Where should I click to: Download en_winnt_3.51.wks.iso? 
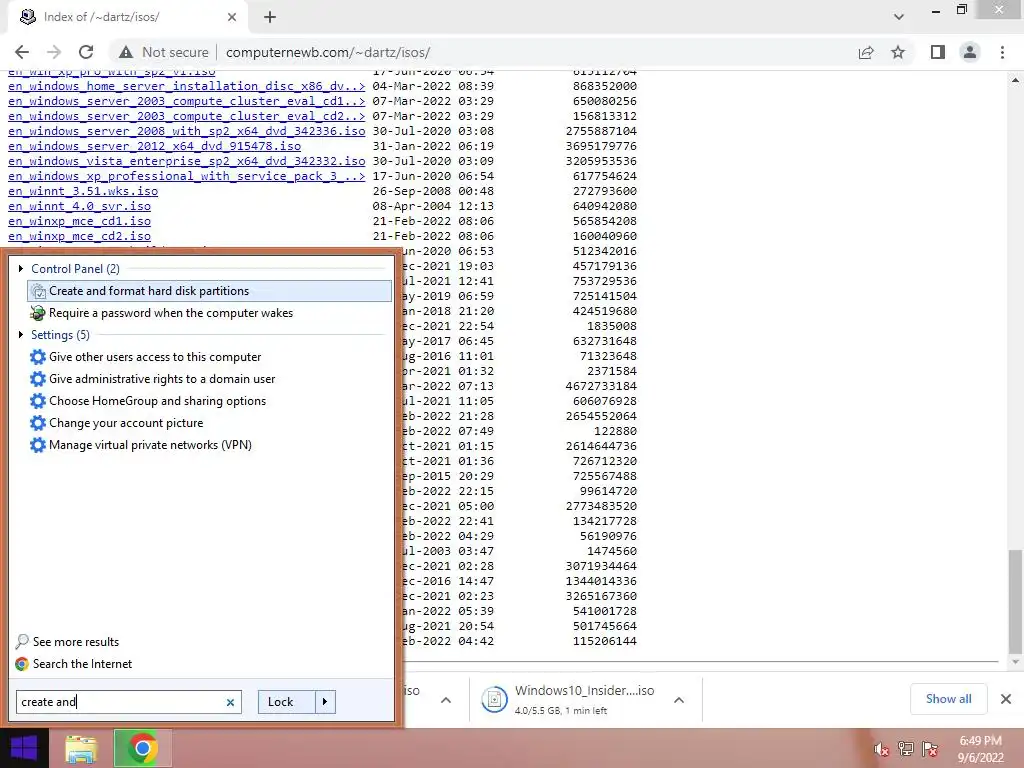tap(83, 191)
